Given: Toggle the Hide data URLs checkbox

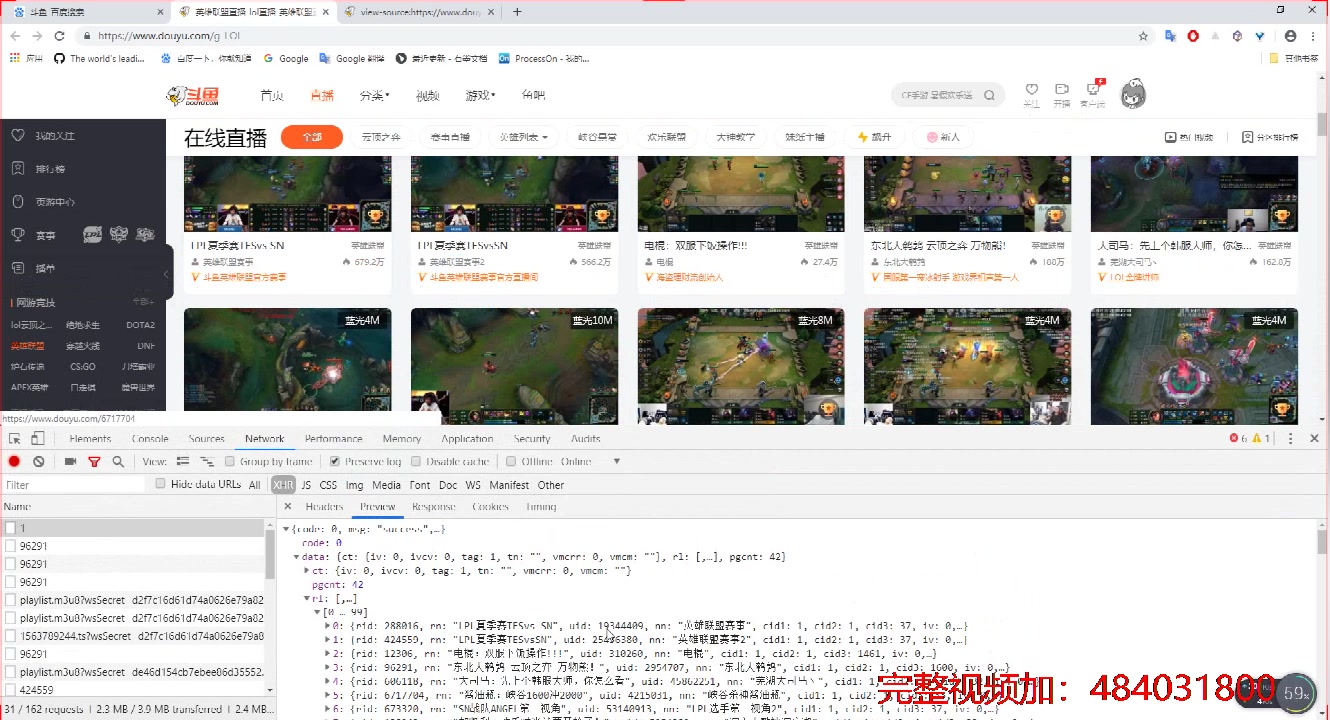Looking at the screenshot, I should tap(160, 484).
